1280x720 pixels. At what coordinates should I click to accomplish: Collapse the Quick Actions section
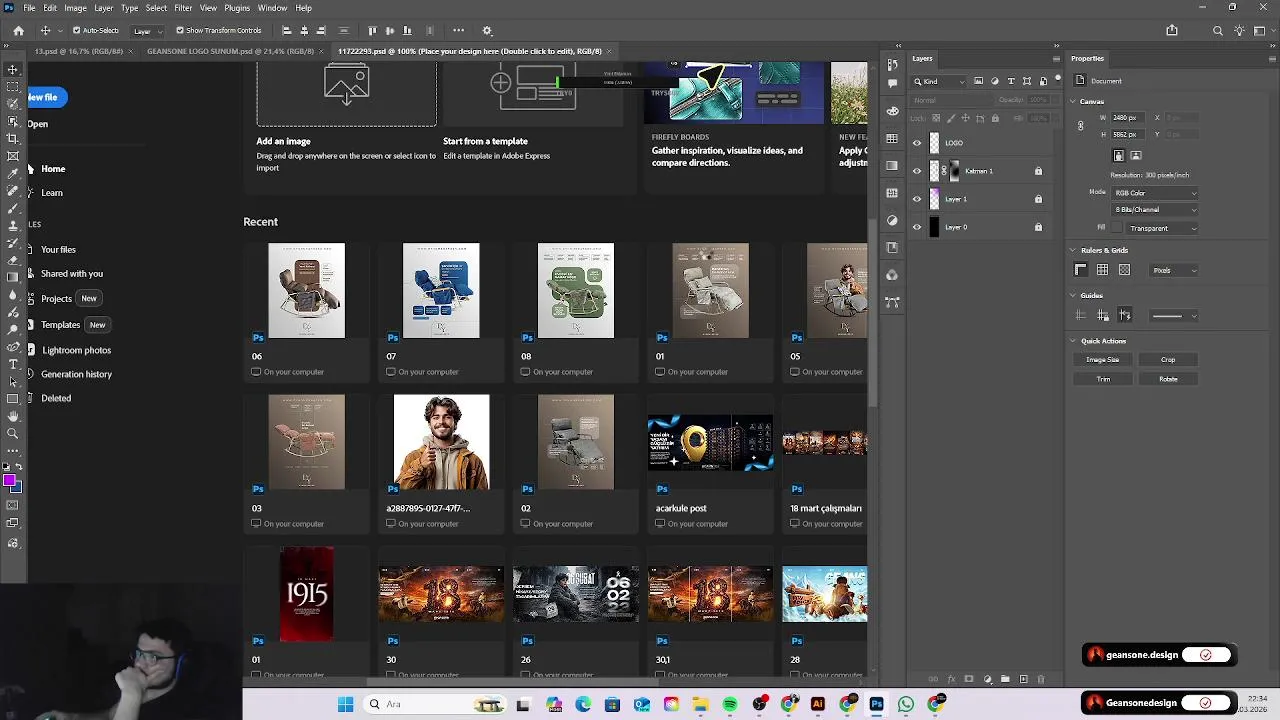click(x=1073, y=341)
